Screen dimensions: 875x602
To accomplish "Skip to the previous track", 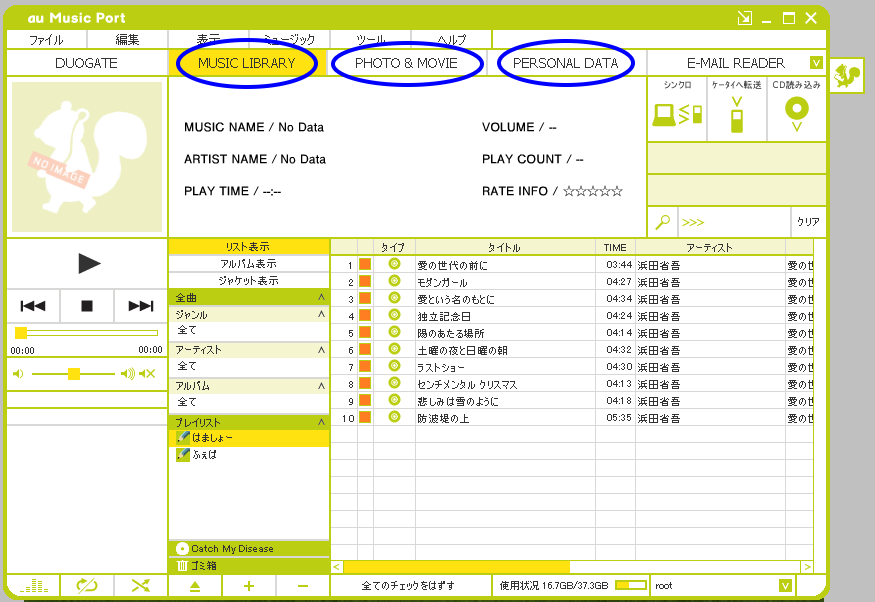I will click(x=33, y=306).
